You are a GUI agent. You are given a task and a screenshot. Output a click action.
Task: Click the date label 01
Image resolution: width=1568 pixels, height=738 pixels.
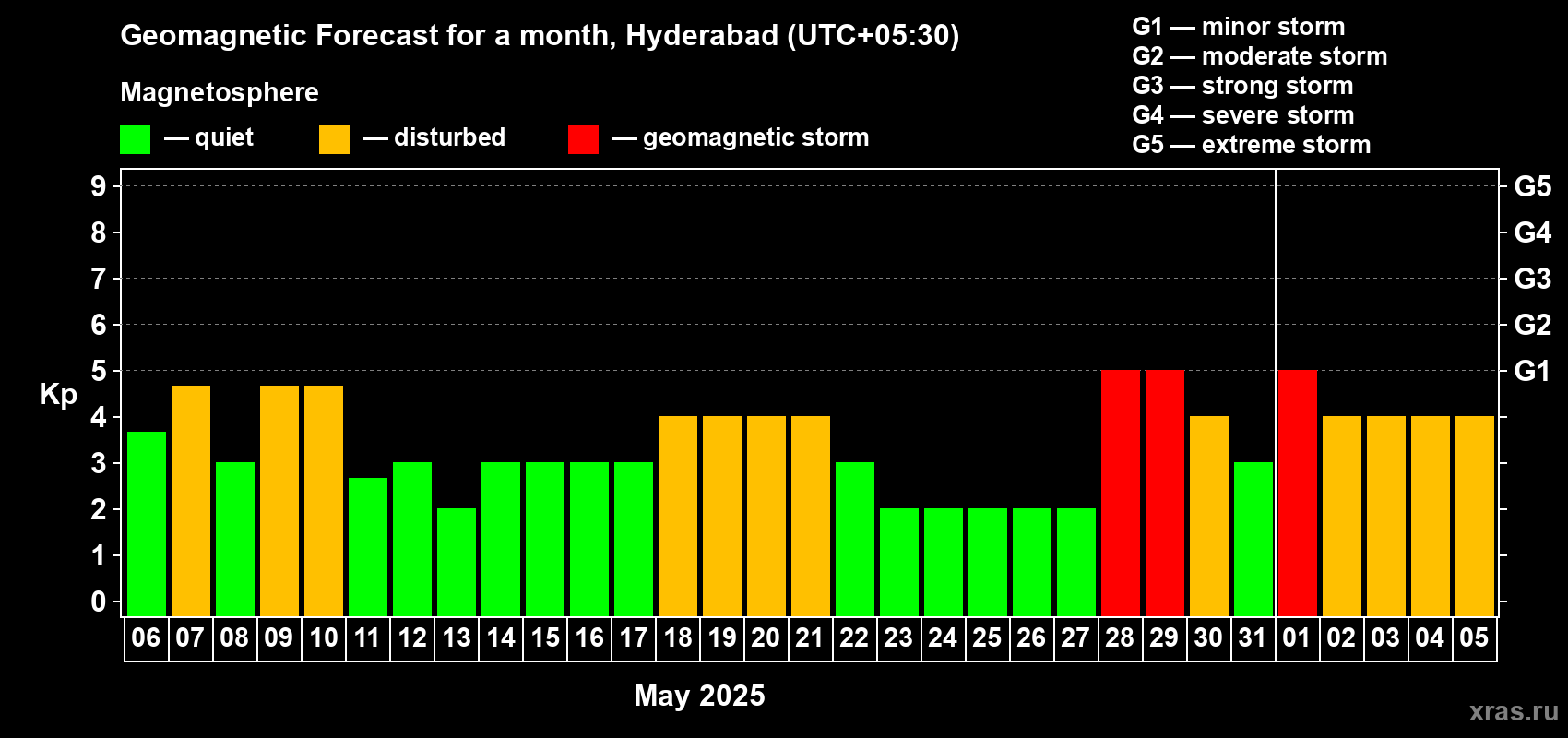coord(1297,637)
